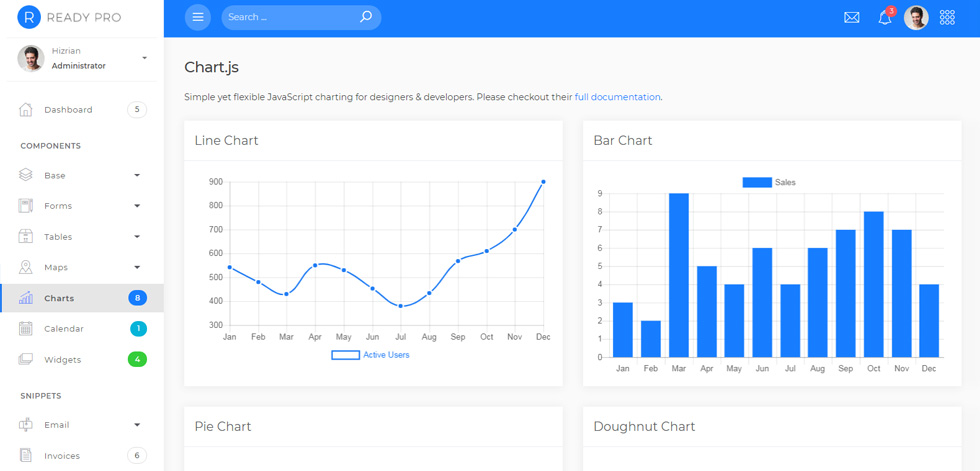The width and height of the screenshot is (980, 471).
Task: Click the Line Chart card title
Action: coord(226,141)
